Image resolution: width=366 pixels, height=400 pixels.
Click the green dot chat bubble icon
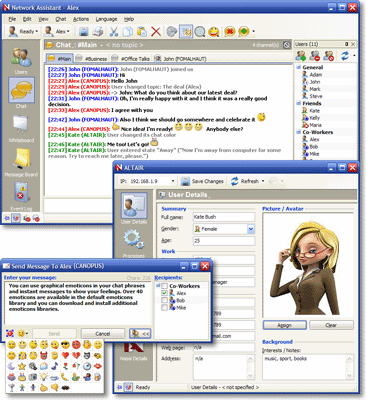point(244,32)
